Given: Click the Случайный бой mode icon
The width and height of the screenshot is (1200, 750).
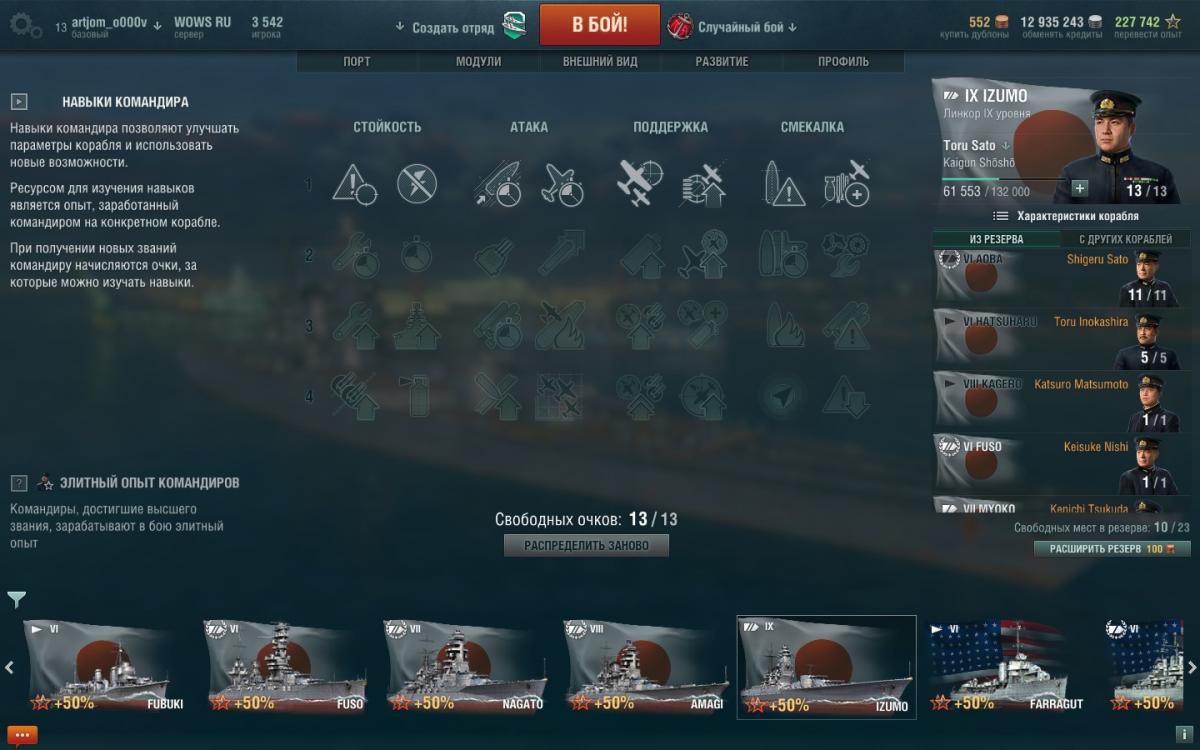Looking at the screenshot, I should [679, 25].
